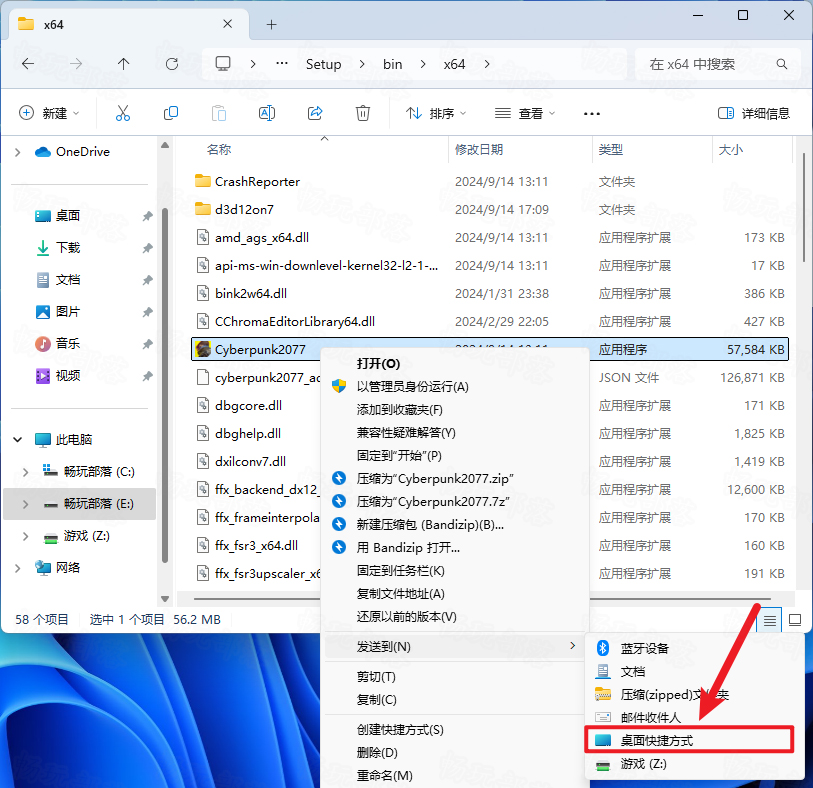Image resolution: width=813 pixels, height=788 pixels.
Task: Open 发送到(N) submenu
Action: pyautogui.click(x=455, y=646)
